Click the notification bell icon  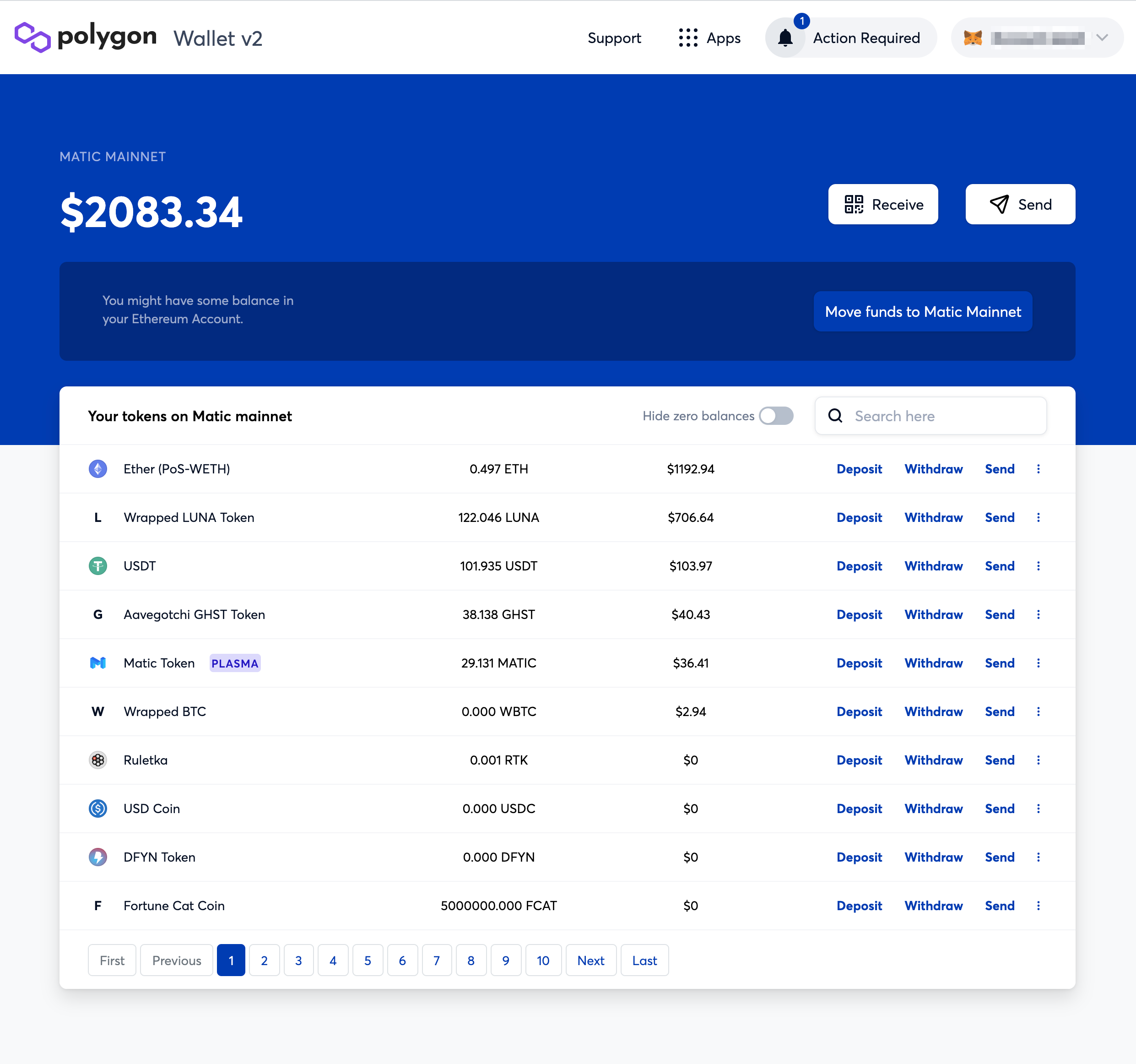click(x=785, y=38)
